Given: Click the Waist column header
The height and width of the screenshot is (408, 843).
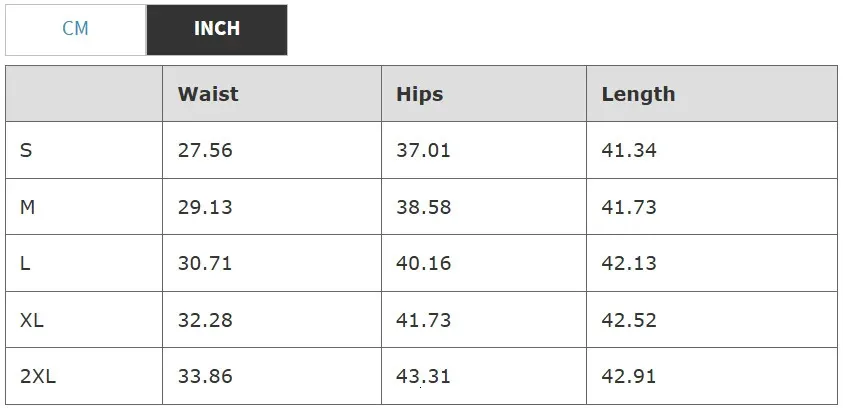Looking at the screenshot, I should click(208, 94).
